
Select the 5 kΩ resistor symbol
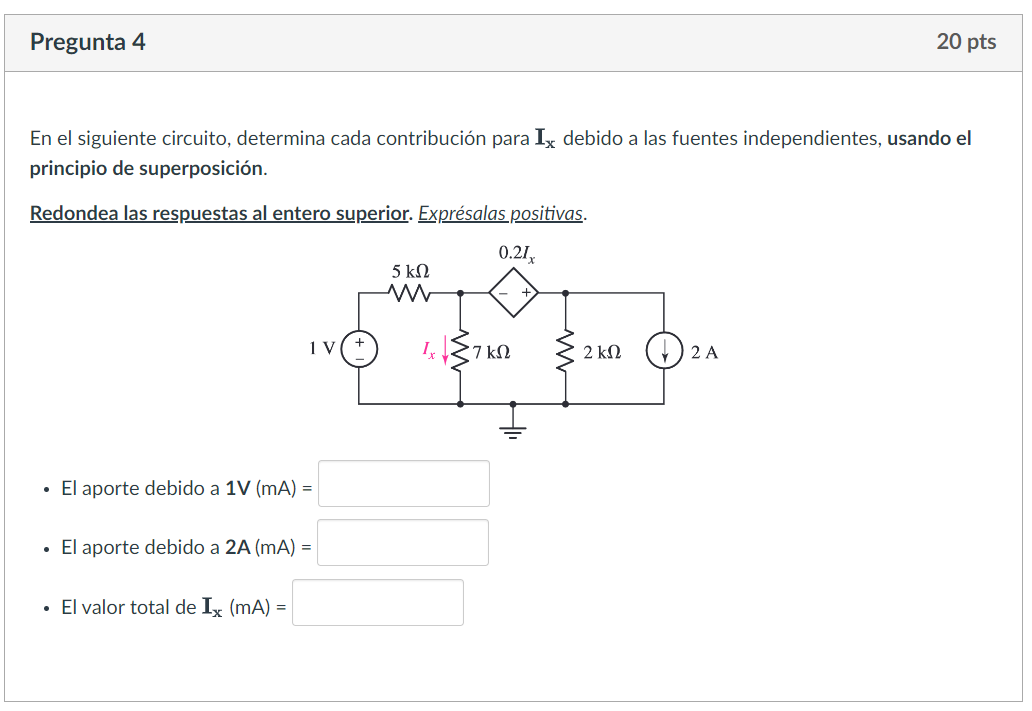(x=409, y=291)
